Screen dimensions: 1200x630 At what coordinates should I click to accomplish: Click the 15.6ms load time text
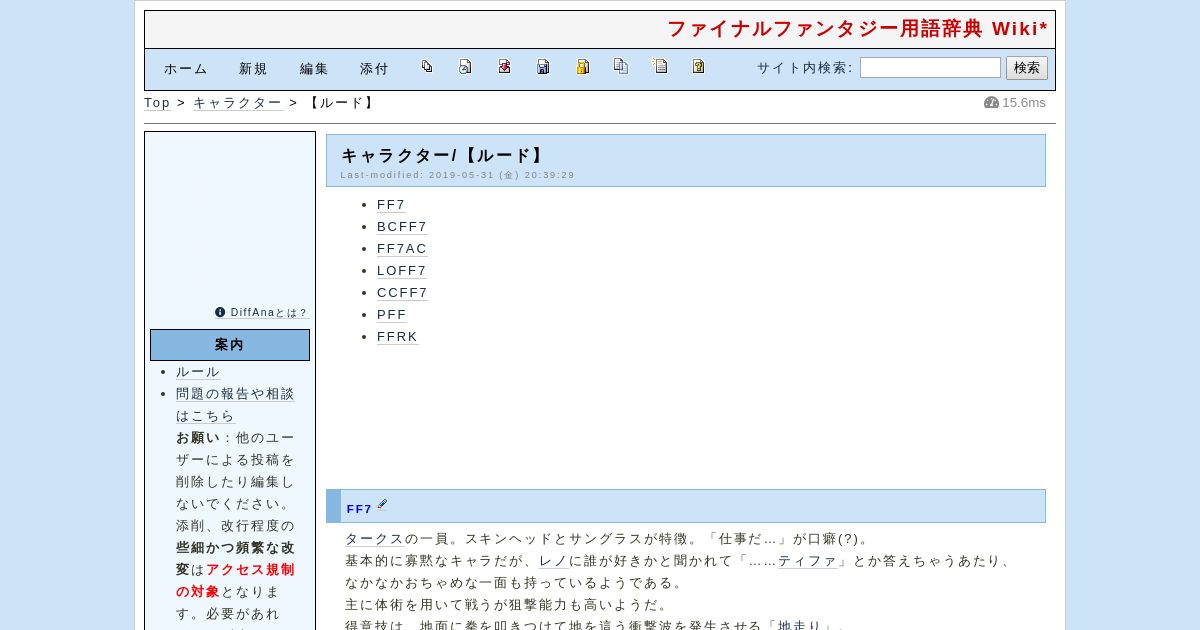pos(1024,103)
